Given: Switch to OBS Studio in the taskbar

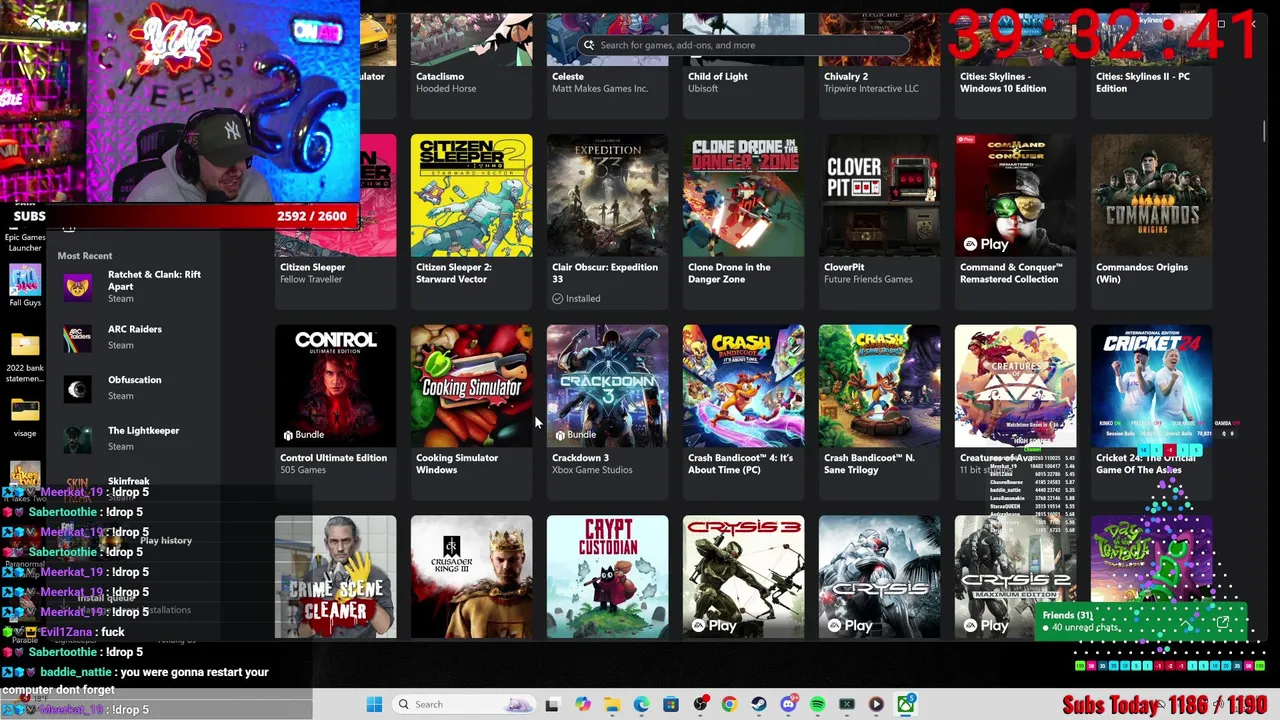Looking at the screenshot, I should tap(700, 704).
